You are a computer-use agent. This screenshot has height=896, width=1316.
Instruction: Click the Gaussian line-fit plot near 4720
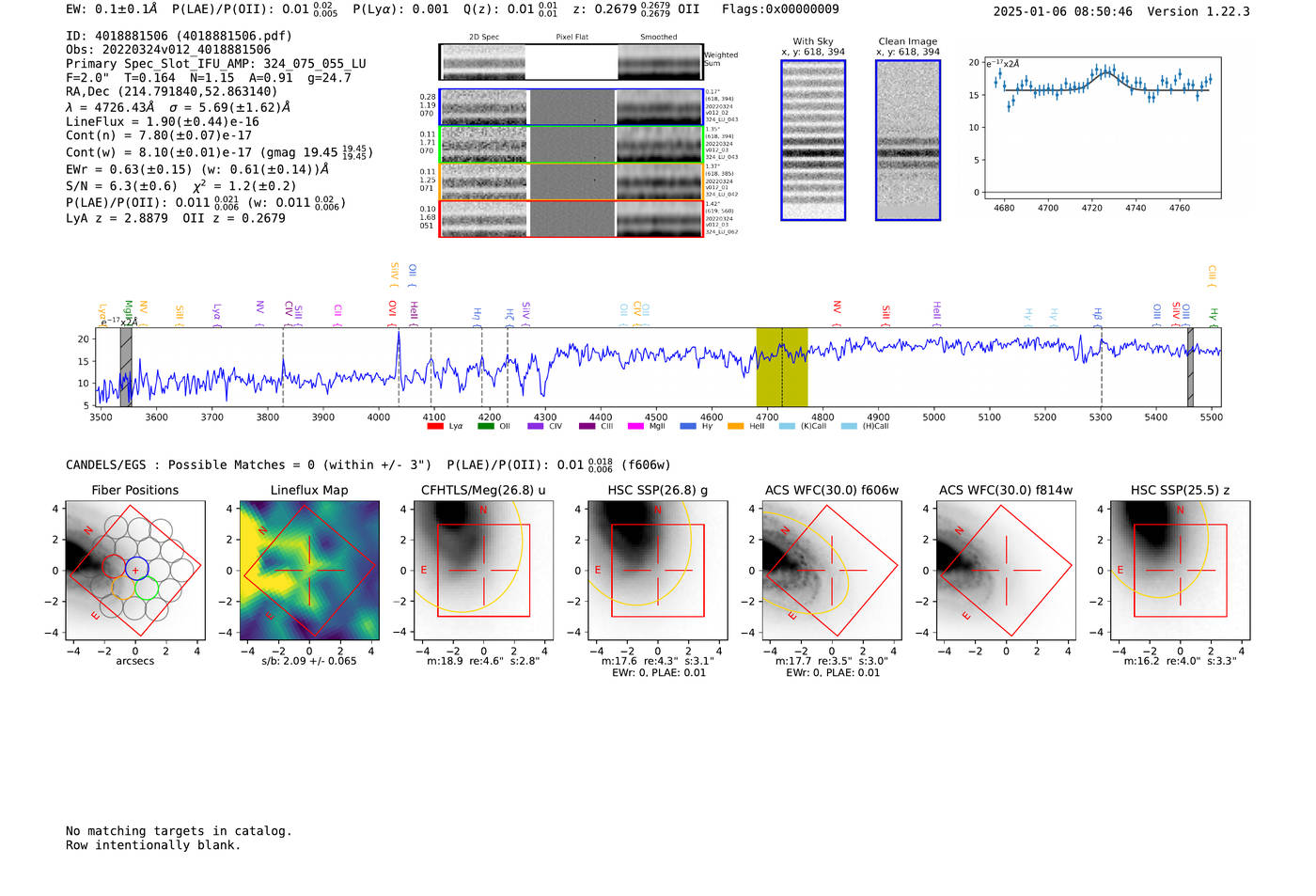point(1102,128)
